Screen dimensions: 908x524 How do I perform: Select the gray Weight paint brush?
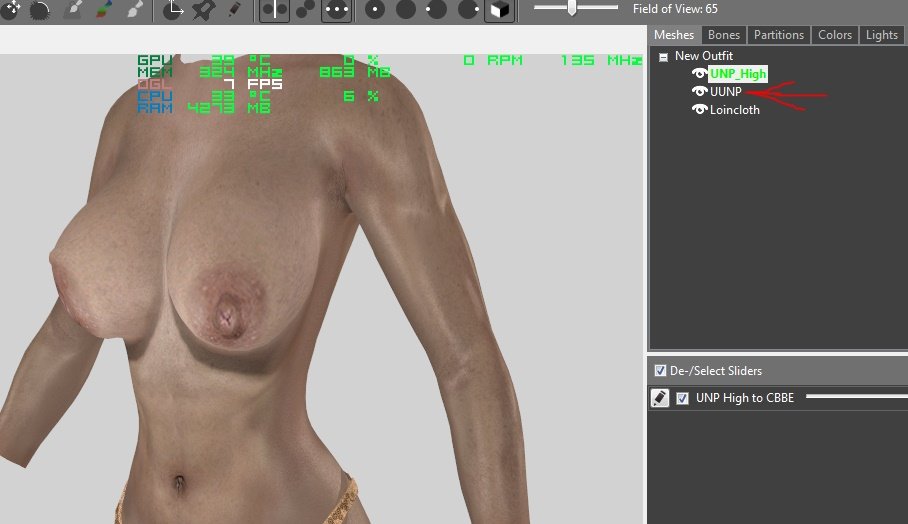72,9
